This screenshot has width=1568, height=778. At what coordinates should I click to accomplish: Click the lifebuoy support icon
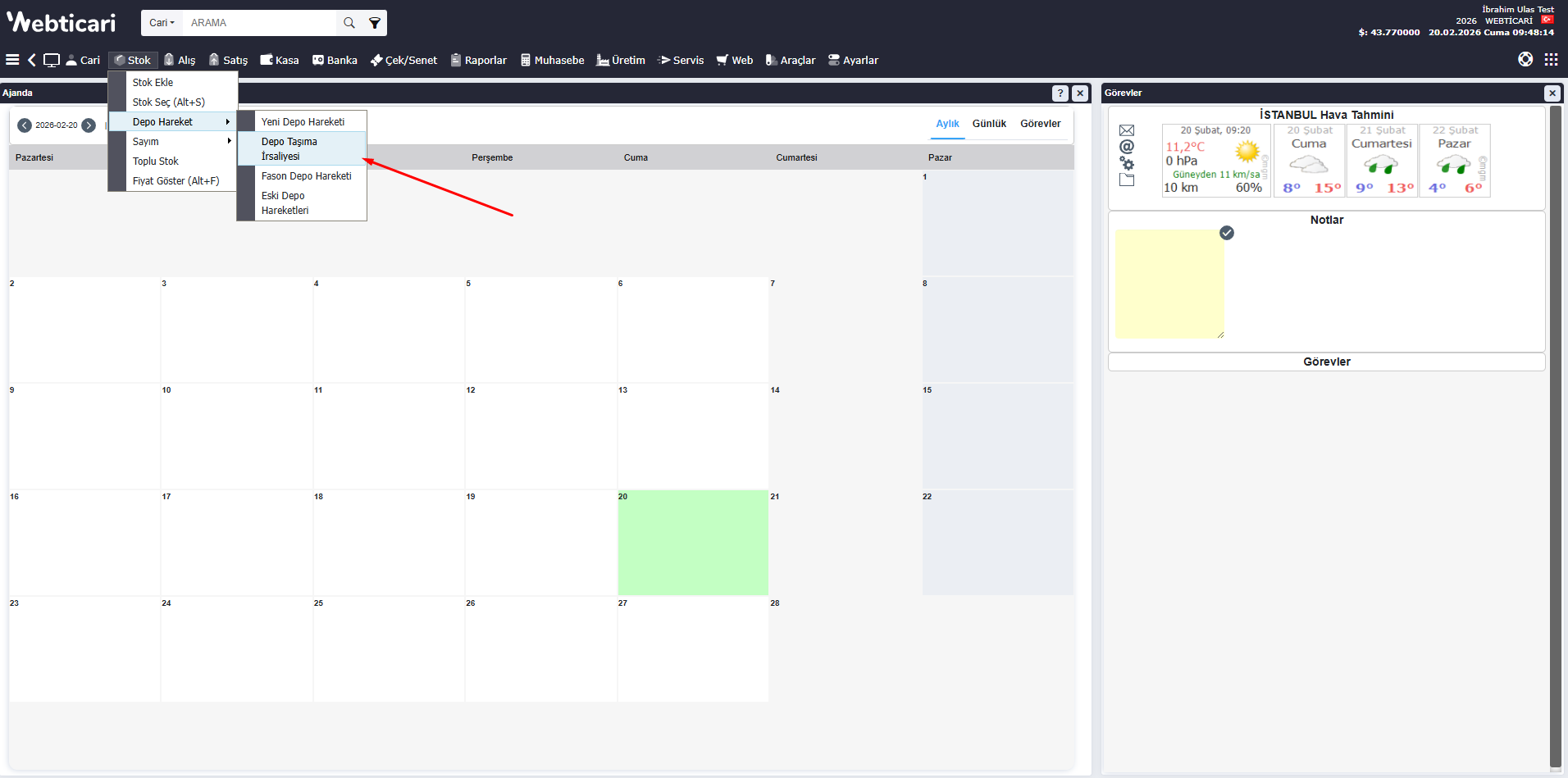(1525, 59)
